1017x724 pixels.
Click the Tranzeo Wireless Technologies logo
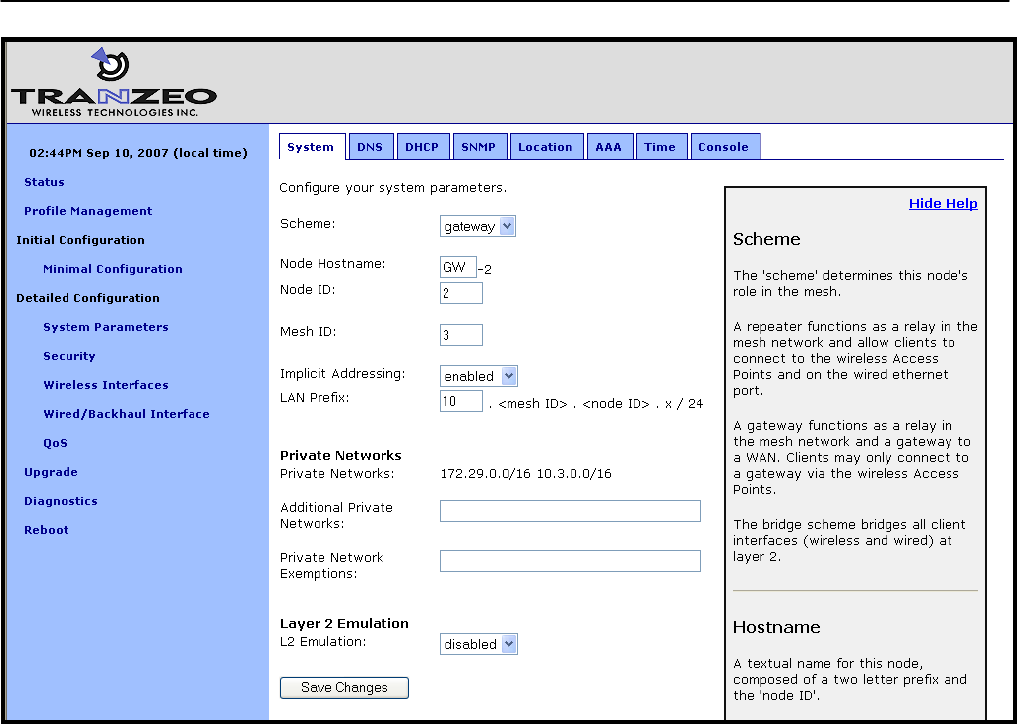(114, 82)
